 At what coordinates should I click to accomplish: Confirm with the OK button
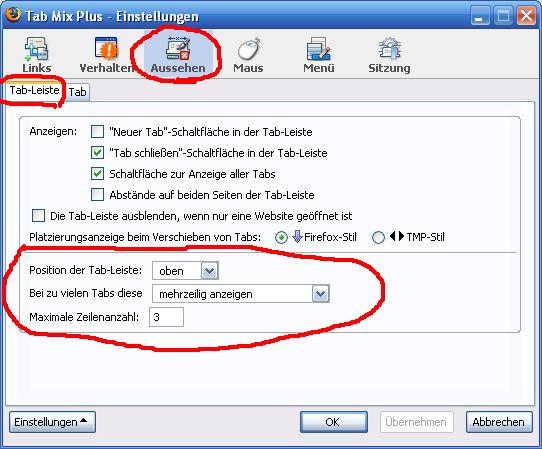coord(334,422)
